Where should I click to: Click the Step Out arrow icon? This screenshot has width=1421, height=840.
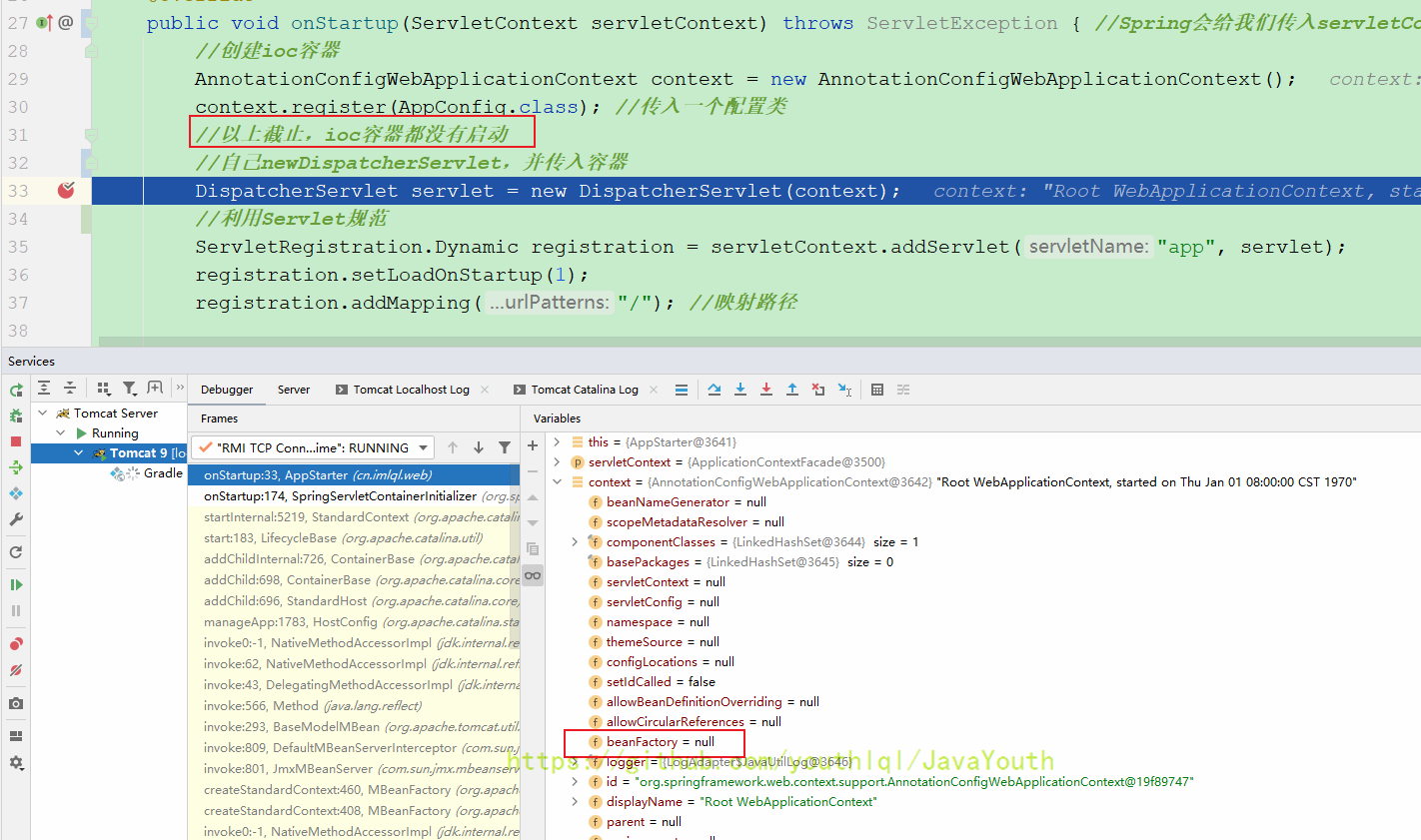point(792,390)
